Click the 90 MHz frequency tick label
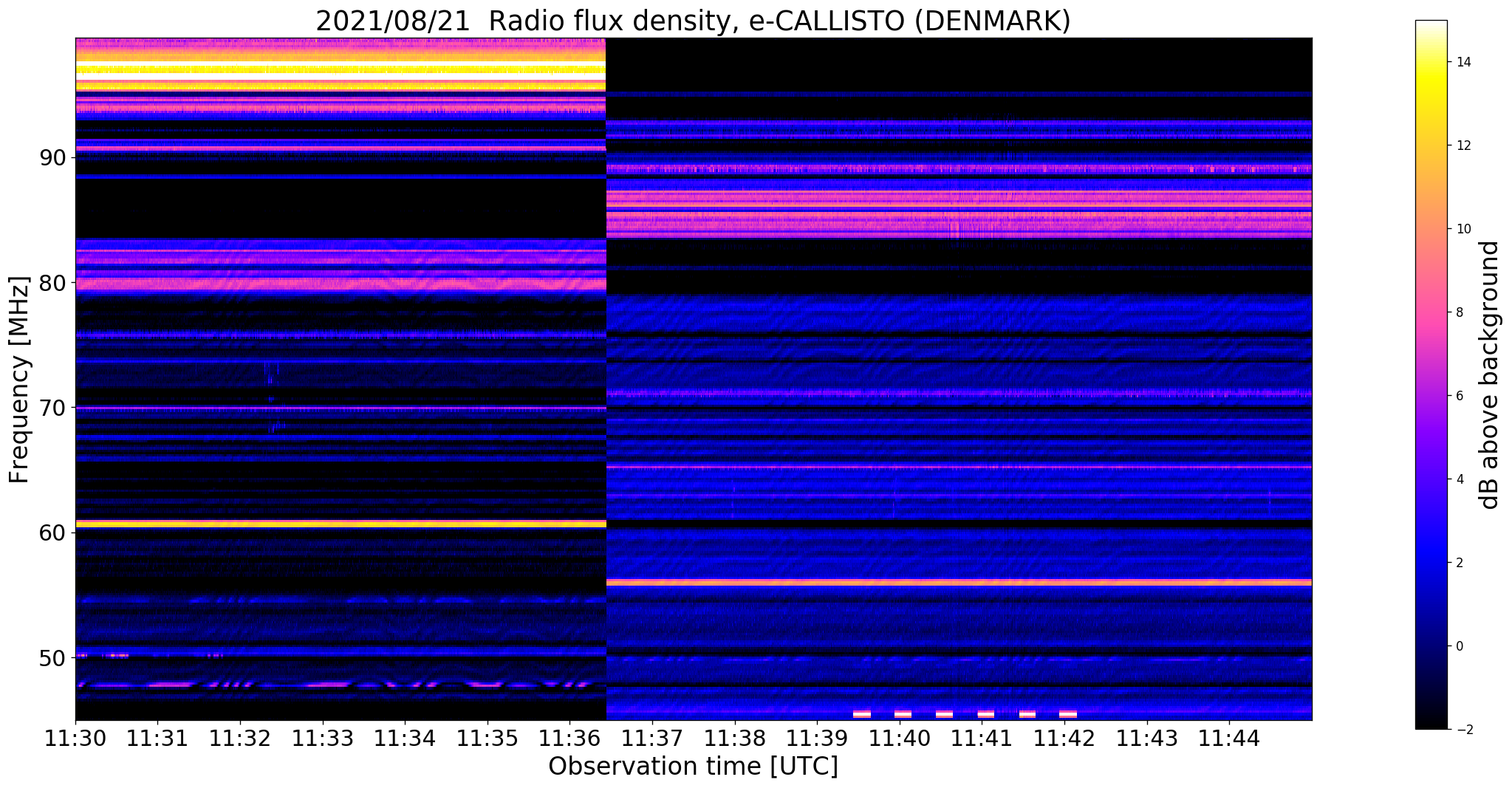 coord(54,158)
